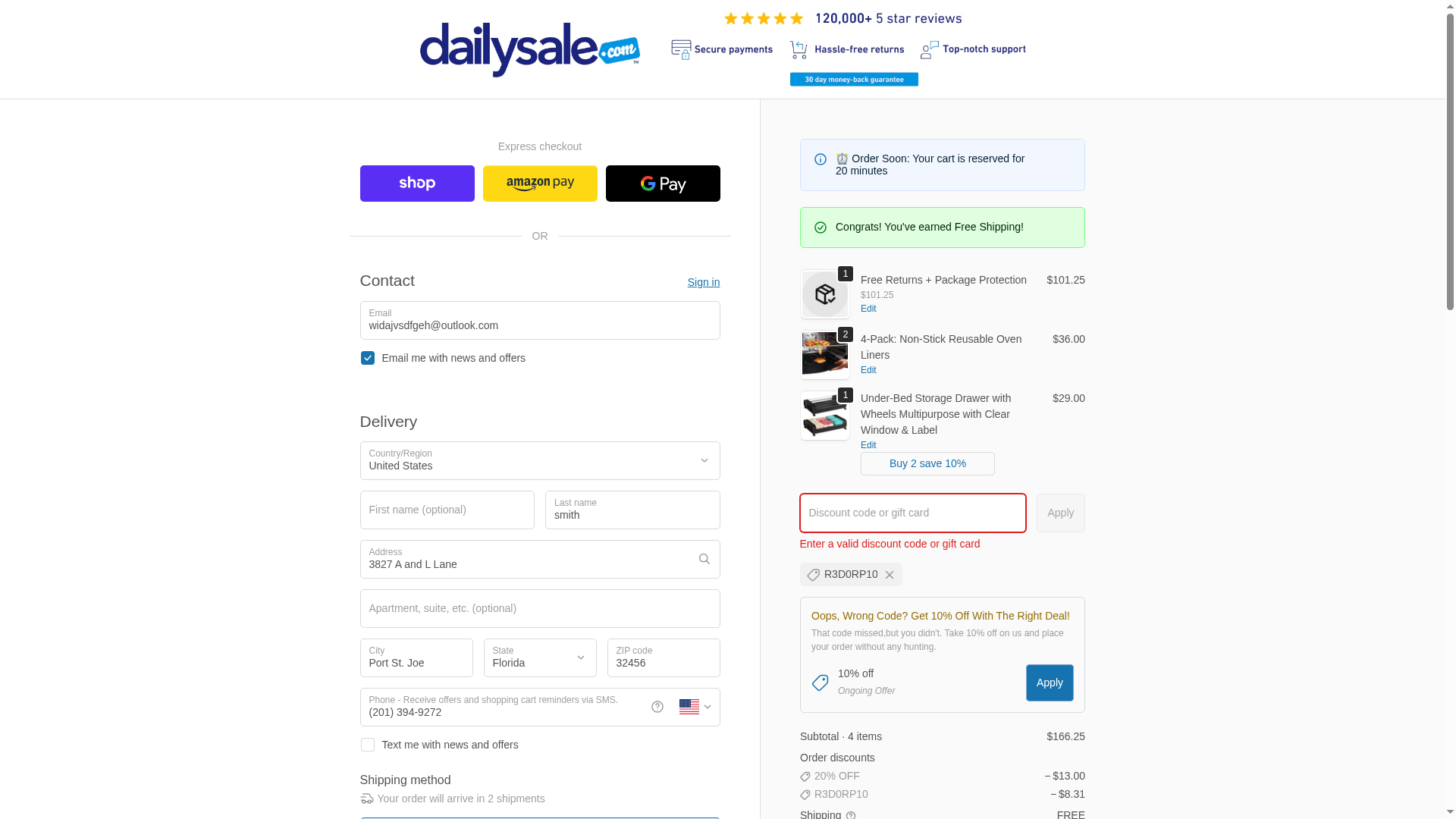The height and width of the screenshot is (819, 1456).
Task: Pay with Shop Pay express button
Action: click(x=417, y=184)
